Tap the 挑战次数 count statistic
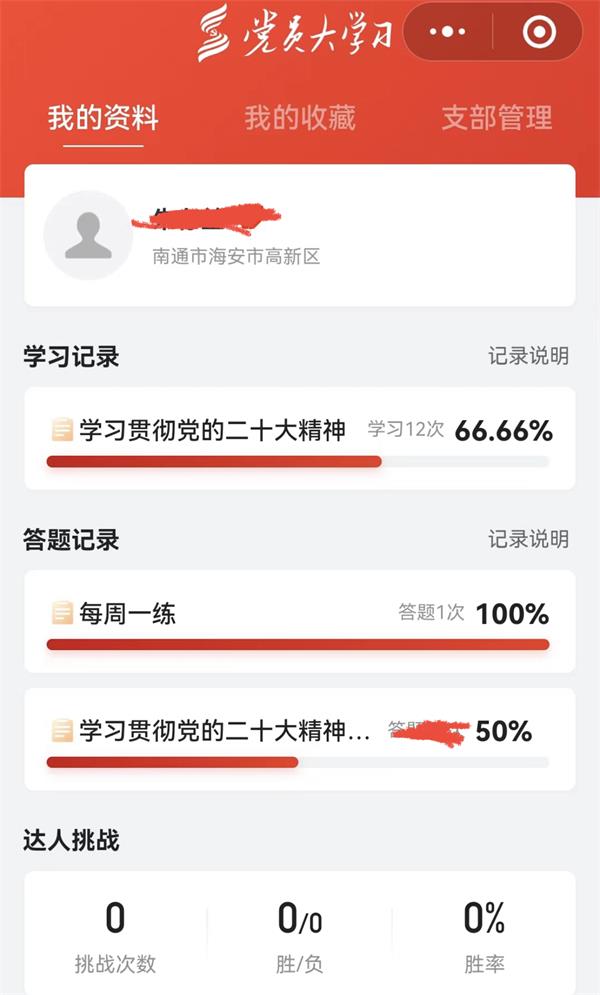Viewport: 600px width, 995px height. pos(115,935)
